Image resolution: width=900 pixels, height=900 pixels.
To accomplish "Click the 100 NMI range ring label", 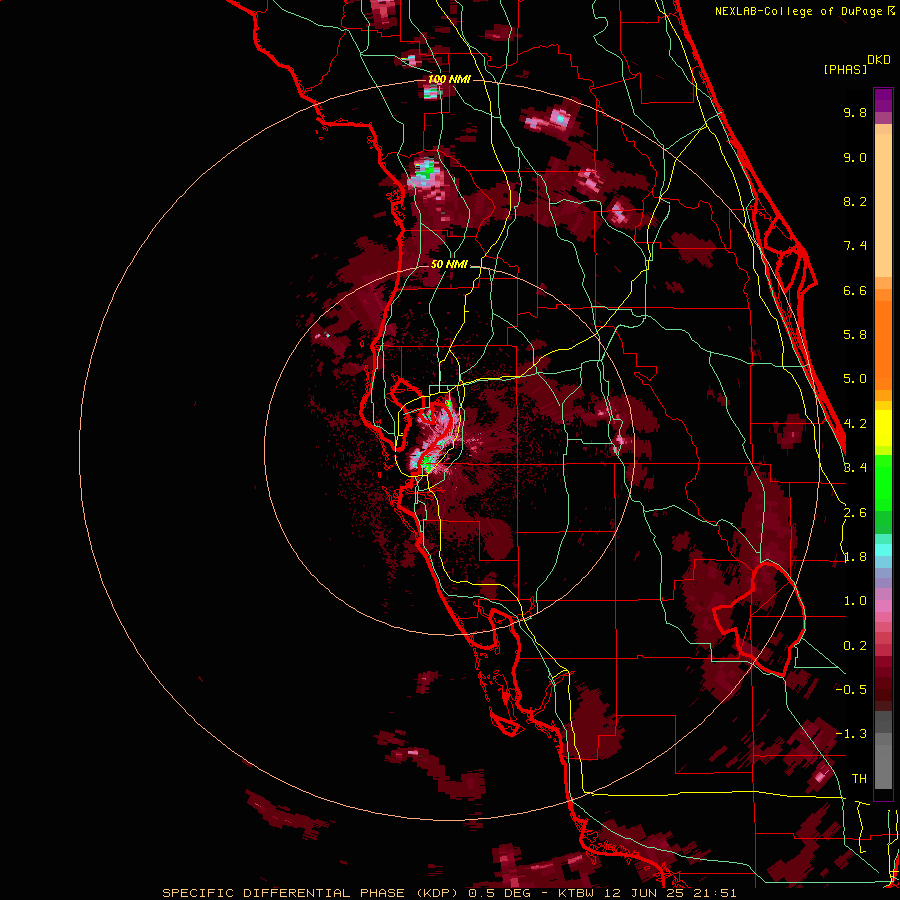I will [x=449, y=79].
